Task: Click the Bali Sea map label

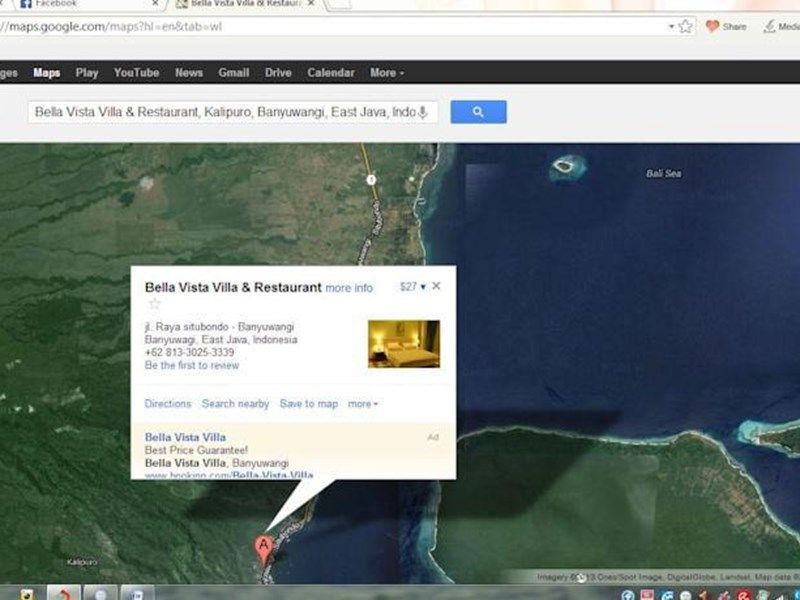Action: (x=663, y=173)
